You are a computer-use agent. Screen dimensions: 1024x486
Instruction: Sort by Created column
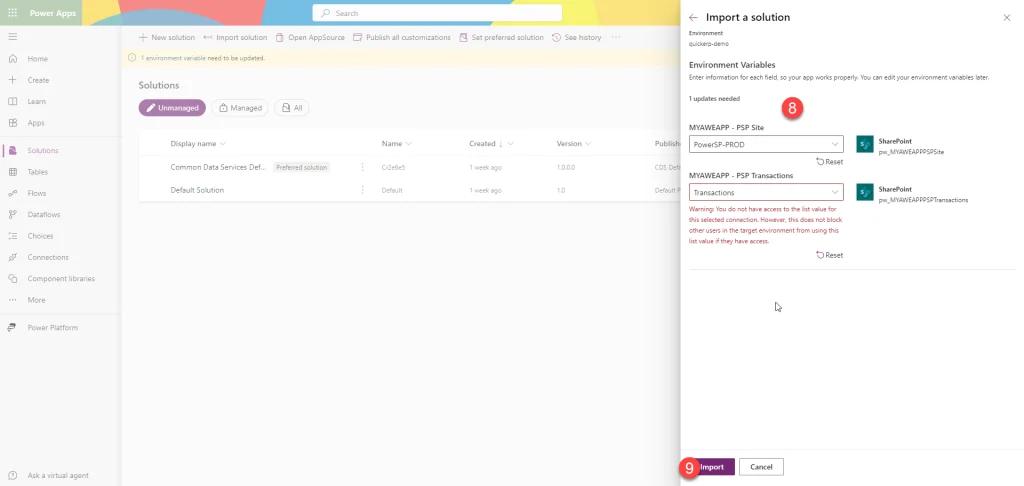coord(491,144)
